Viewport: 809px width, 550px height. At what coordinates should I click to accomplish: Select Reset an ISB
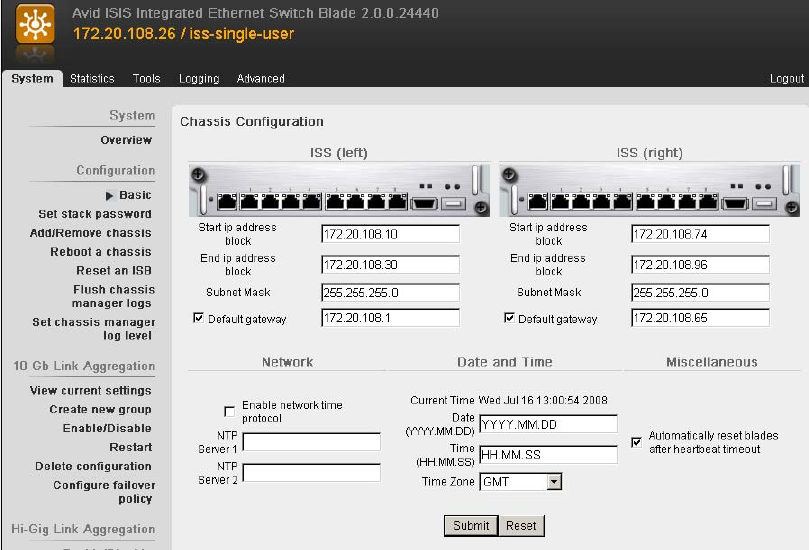[x=114, y=270]
